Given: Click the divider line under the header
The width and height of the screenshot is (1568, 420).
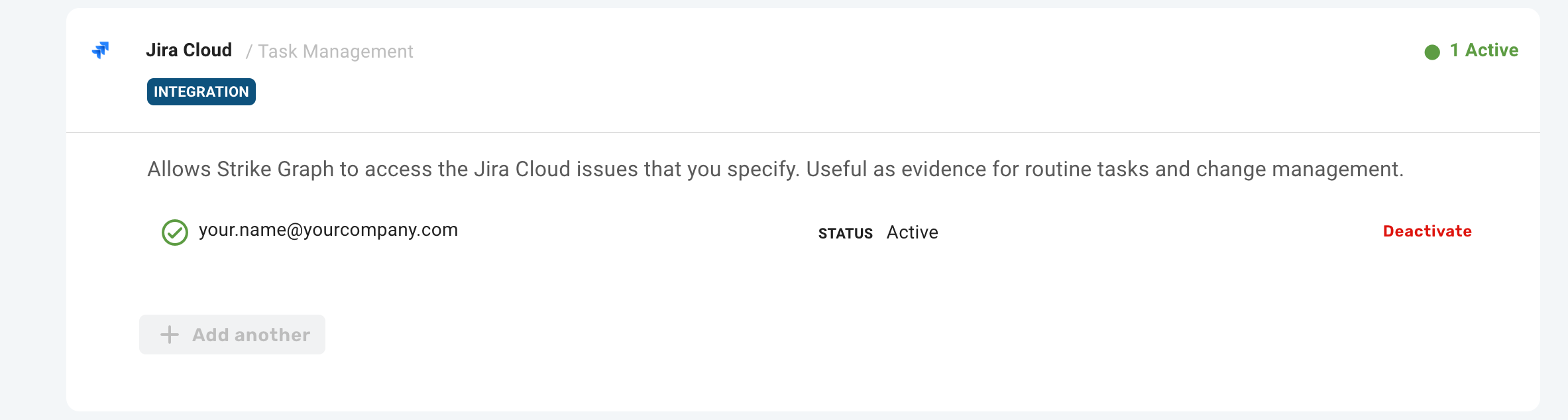Looking at the screenshot, I should (803, 132).
